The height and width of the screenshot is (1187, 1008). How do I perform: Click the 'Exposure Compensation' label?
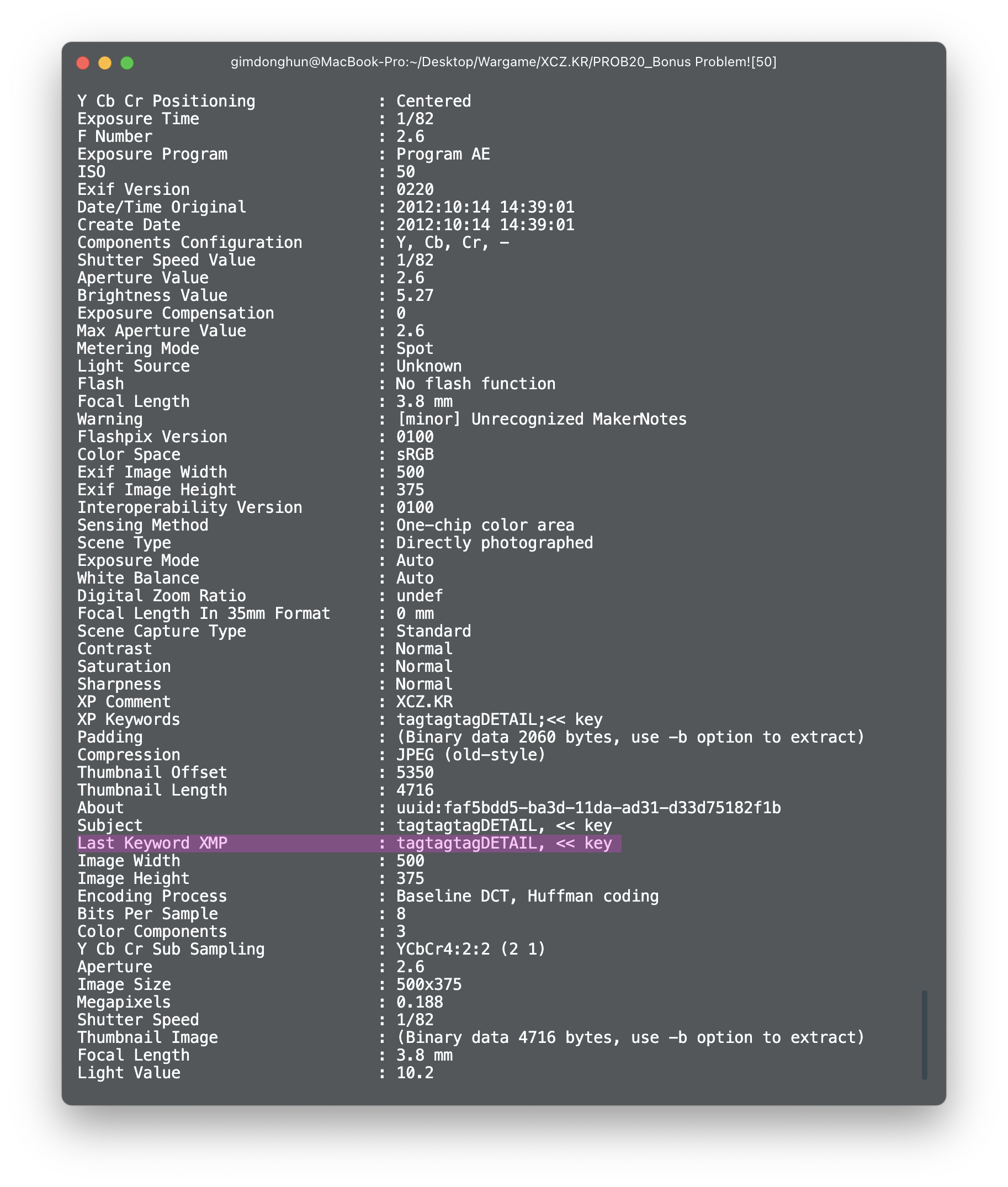[x=176, y=313]
